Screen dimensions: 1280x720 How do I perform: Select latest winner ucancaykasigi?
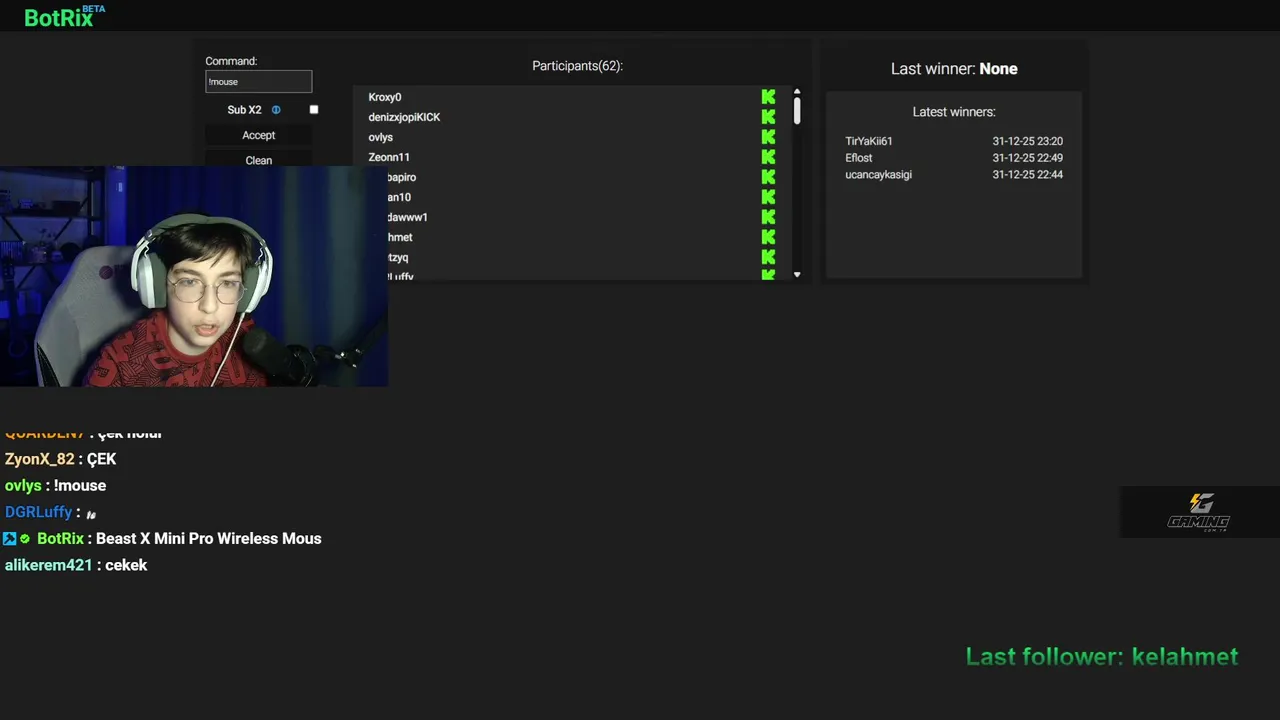pos(878,174)
